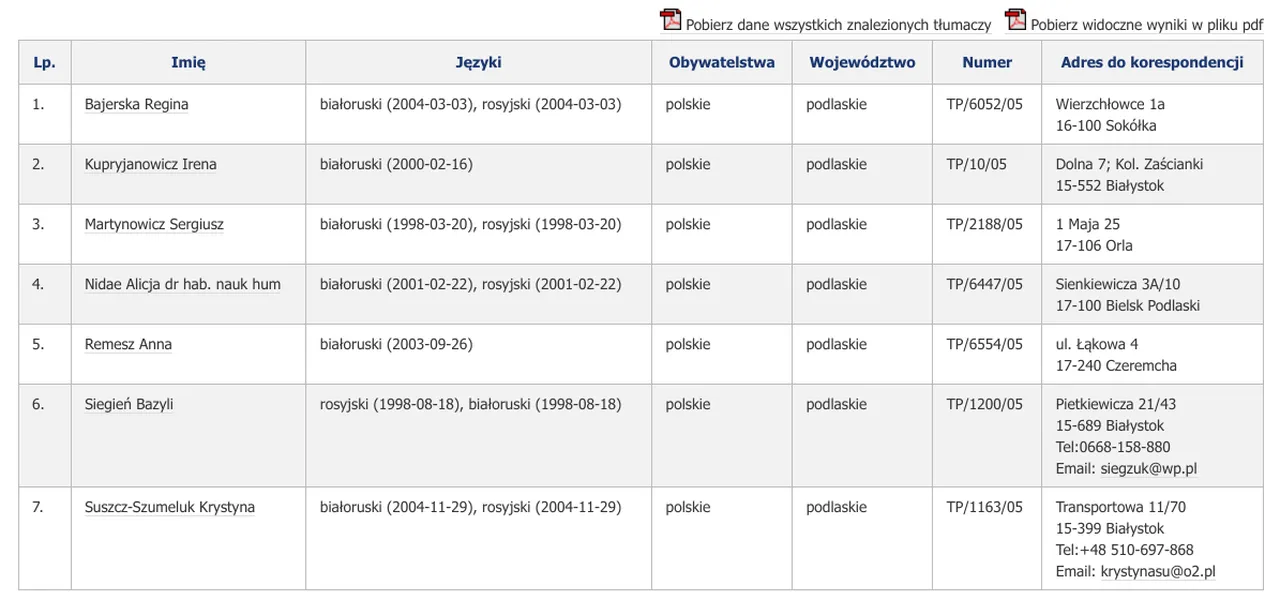Sort table by Imię column header
This screenshot has width=1280, height=600.
[188, 62]
